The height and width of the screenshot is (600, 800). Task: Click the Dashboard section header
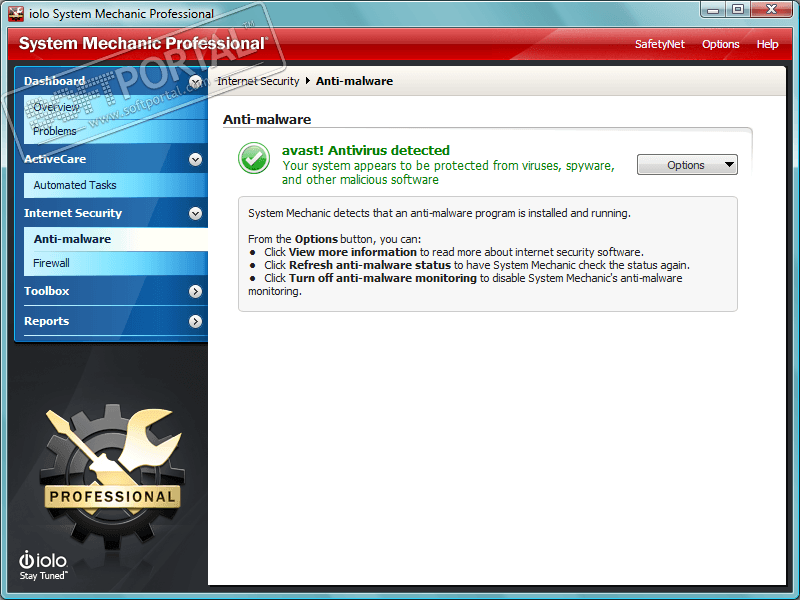pos(55,81)
